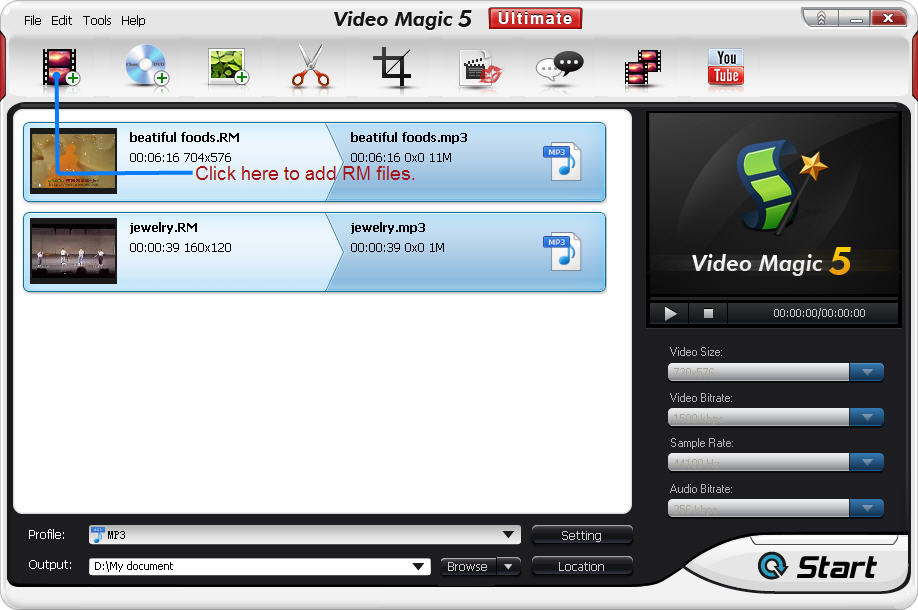Select the beatiful foods.RM thumbnail
918x610 pixels.
coord(73,161)
